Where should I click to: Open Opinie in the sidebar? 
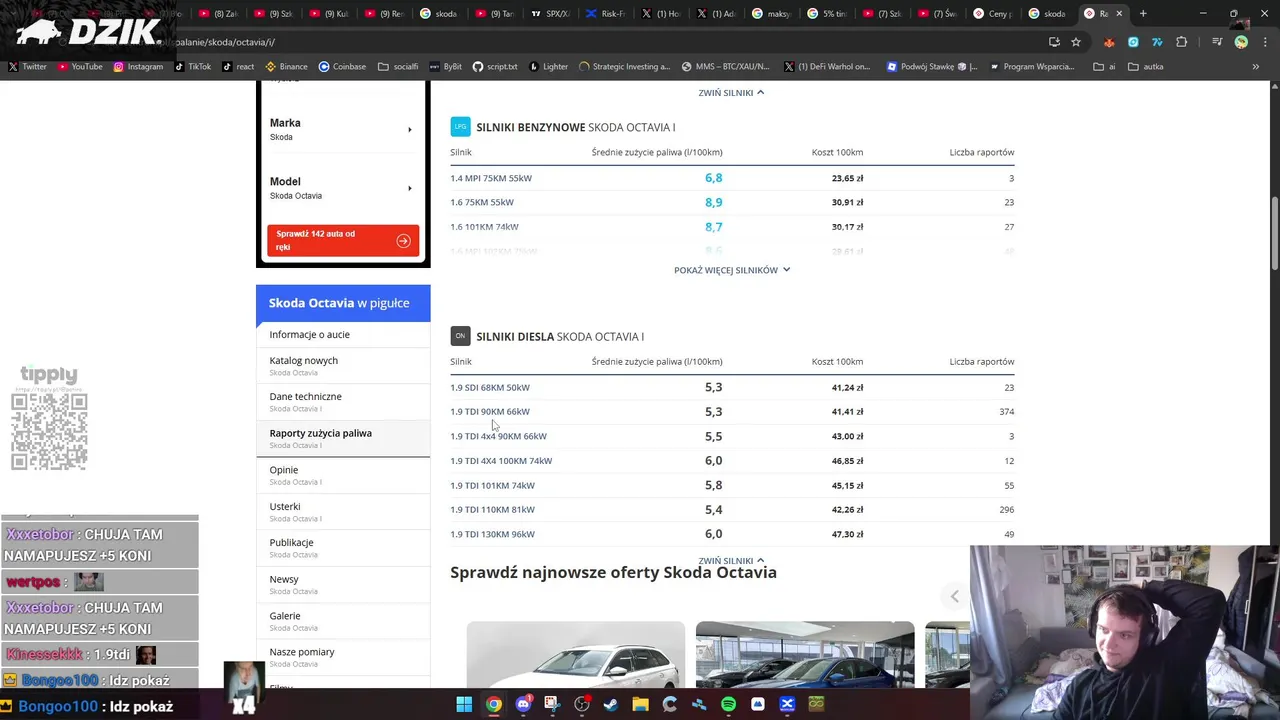tap(342, 474)
